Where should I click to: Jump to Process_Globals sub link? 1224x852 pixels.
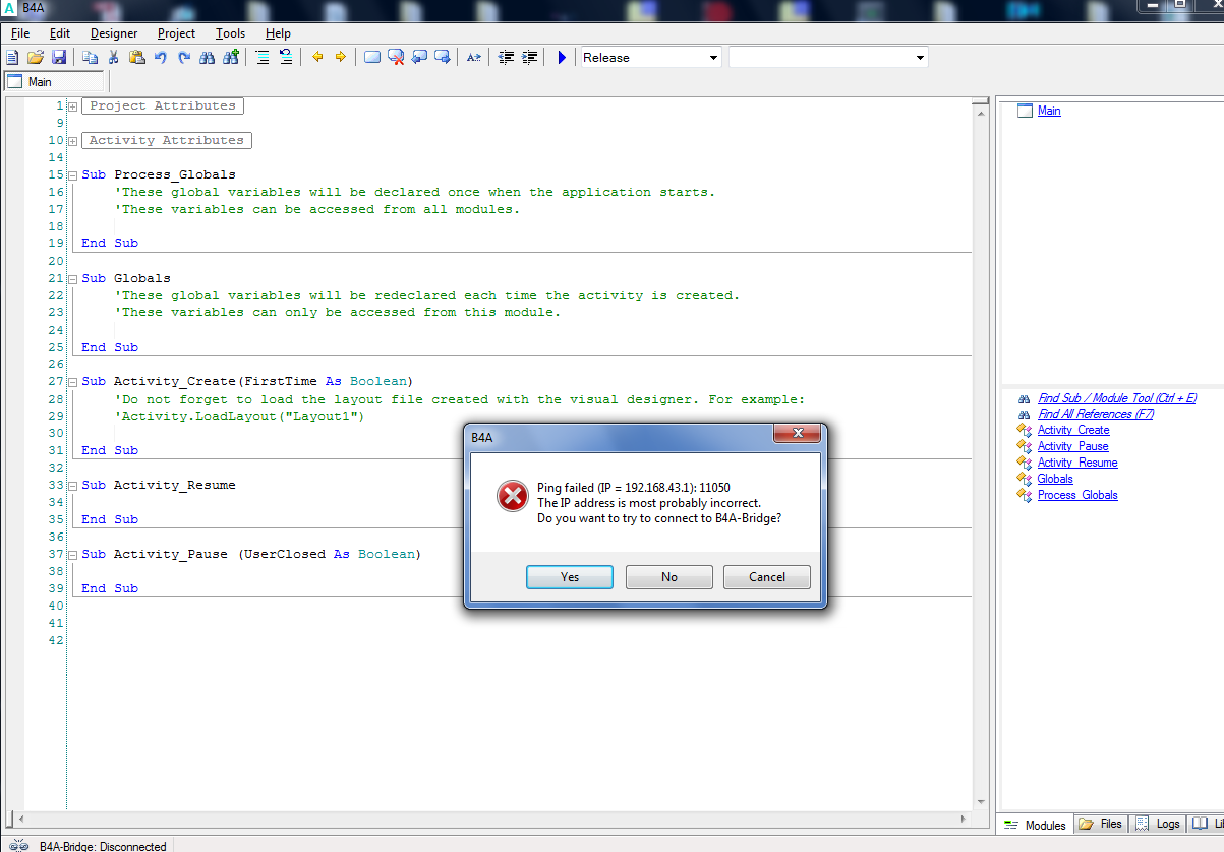coord(1077,495)
